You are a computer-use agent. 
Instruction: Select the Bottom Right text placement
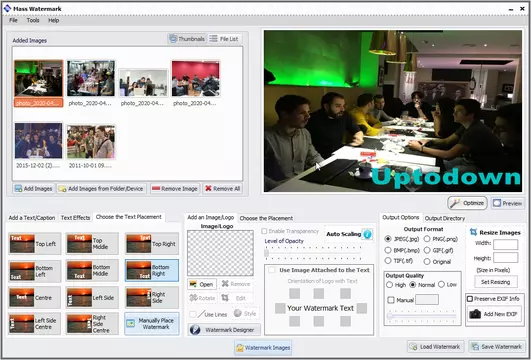tap(152, 271)
